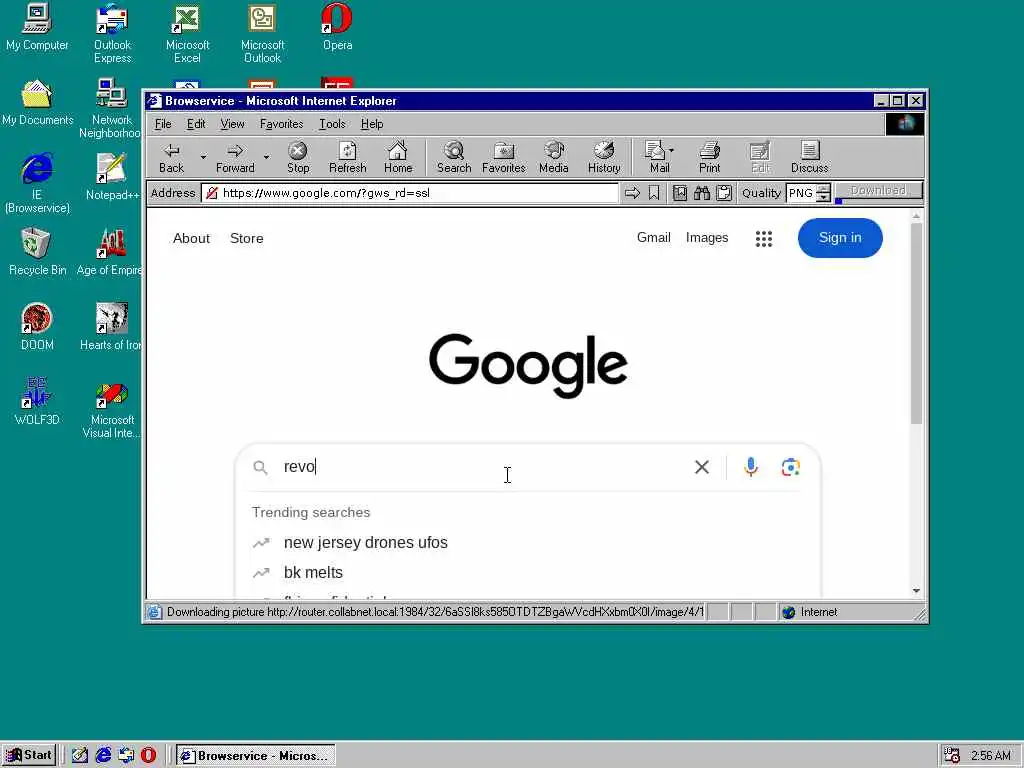Image resolution: width=1024 pixels, height=768 pixels.
Task: Select the WOLF3D desktop icon
Action: [x=37, y=401]
